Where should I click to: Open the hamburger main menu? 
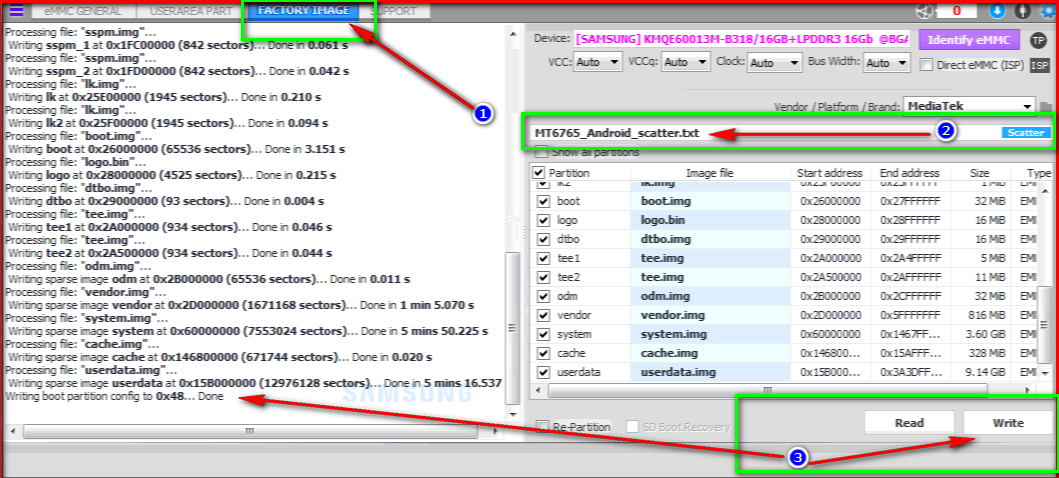15,11
